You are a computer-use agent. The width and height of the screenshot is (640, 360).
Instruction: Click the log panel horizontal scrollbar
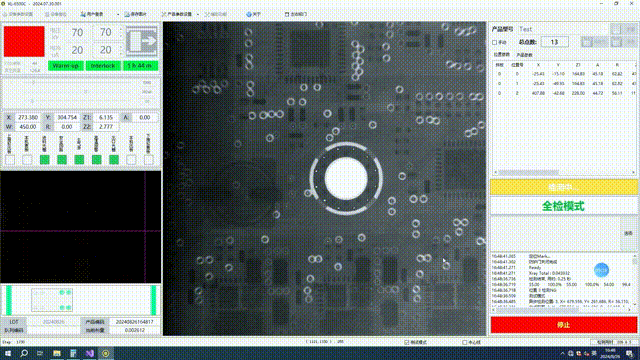coord(563,310)
